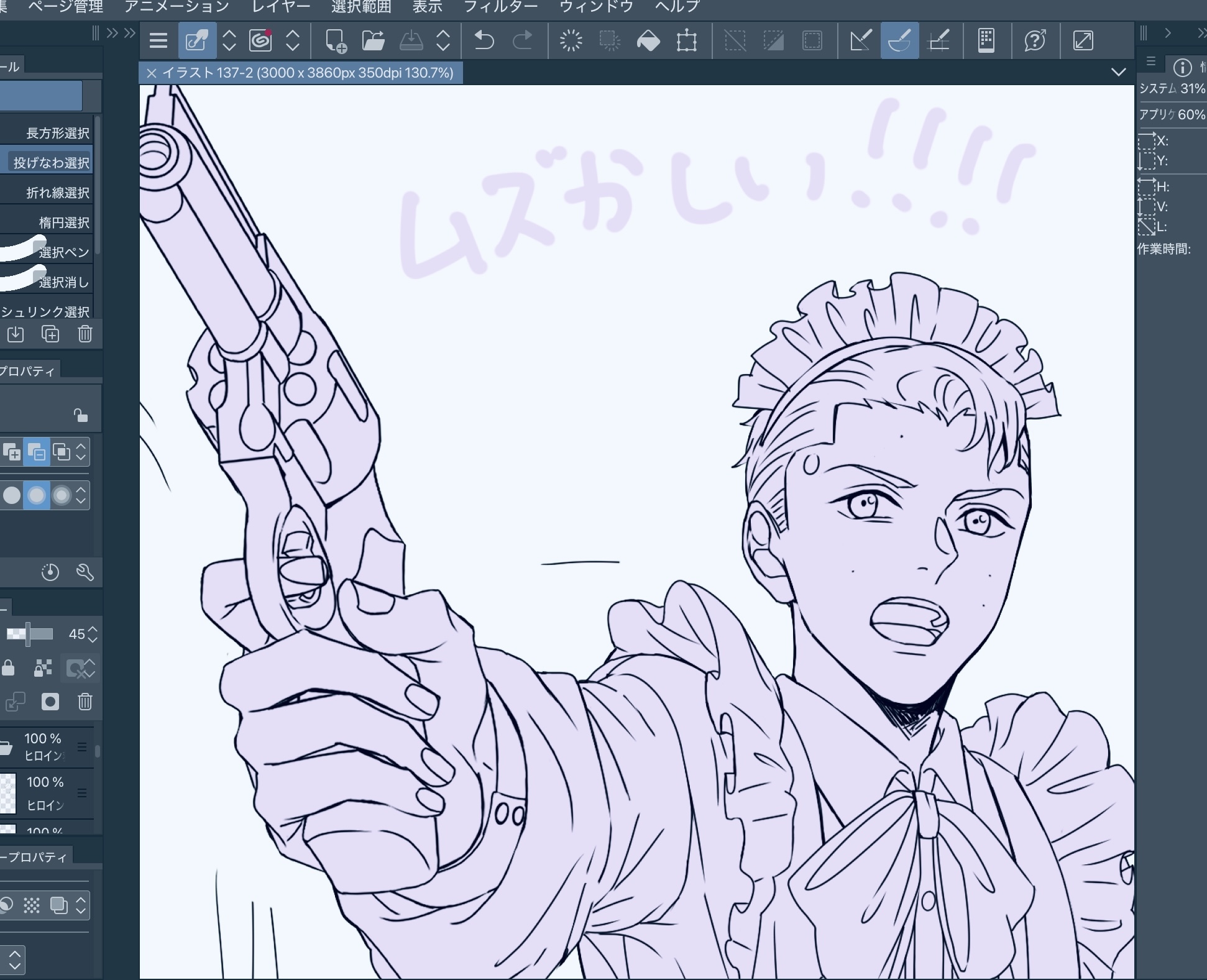Click the Open file folder icon
1207x980 pixels.
pyautogui.click(x=373, y=41)
